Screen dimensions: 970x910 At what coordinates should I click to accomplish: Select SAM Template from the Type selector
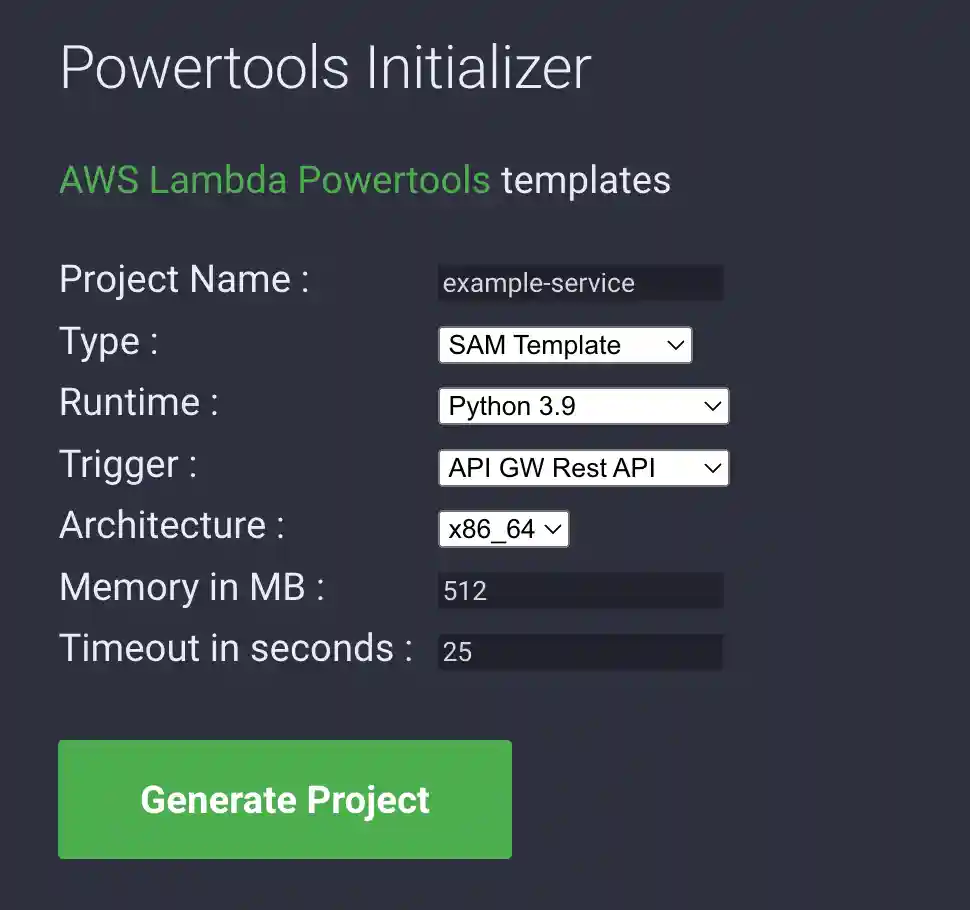point(564,345)
